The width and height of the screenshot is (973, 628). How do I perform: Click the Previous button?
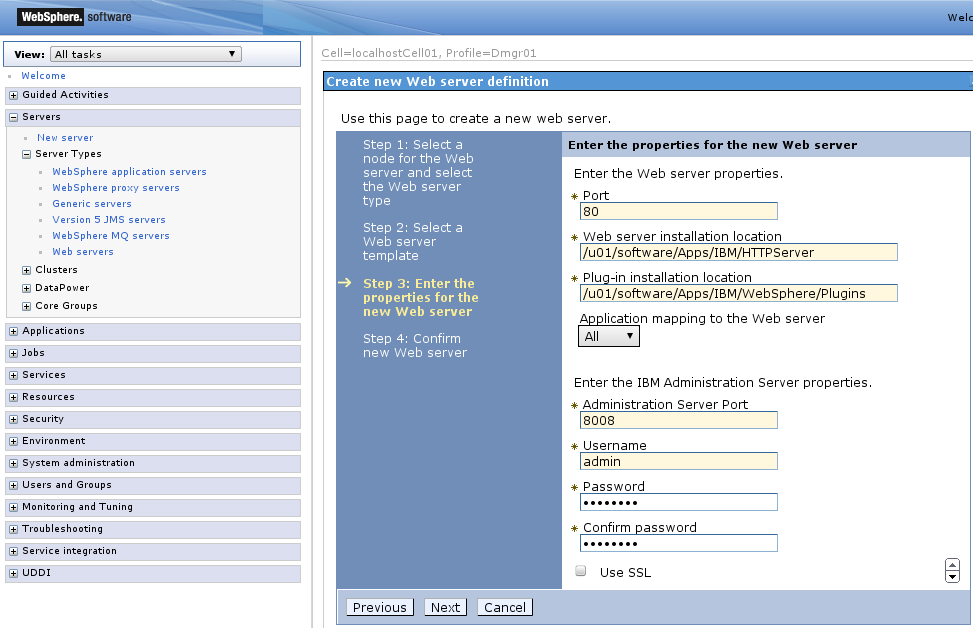pos(380,608)
